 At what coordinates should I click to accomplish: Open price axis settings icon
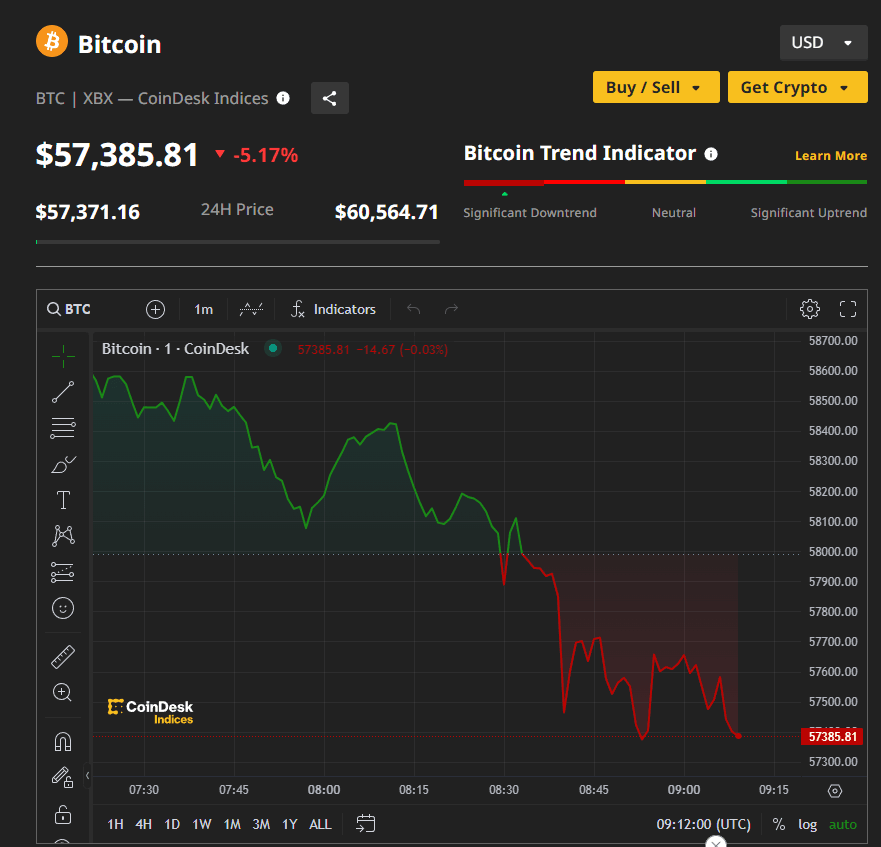click(835, 791)
